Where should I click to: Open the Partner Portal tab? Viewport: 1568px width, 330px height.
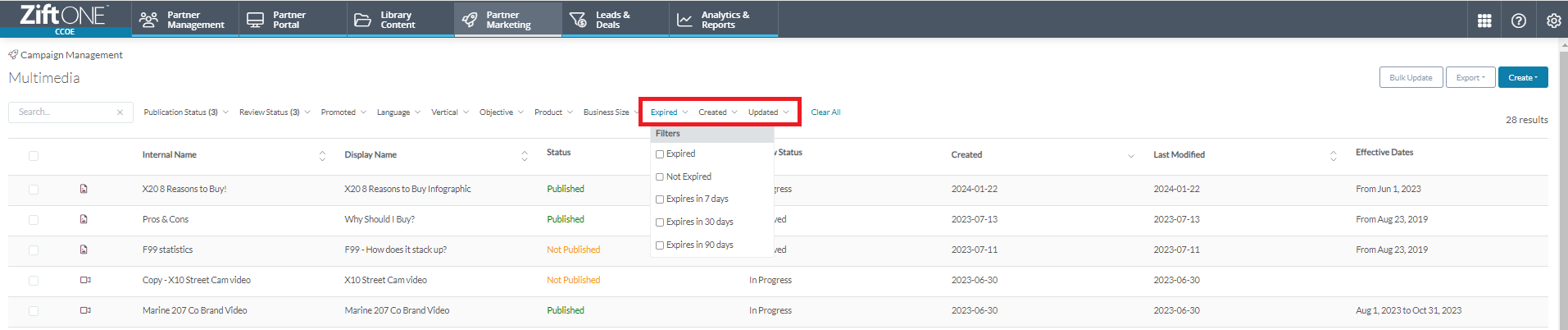[293, 20]
